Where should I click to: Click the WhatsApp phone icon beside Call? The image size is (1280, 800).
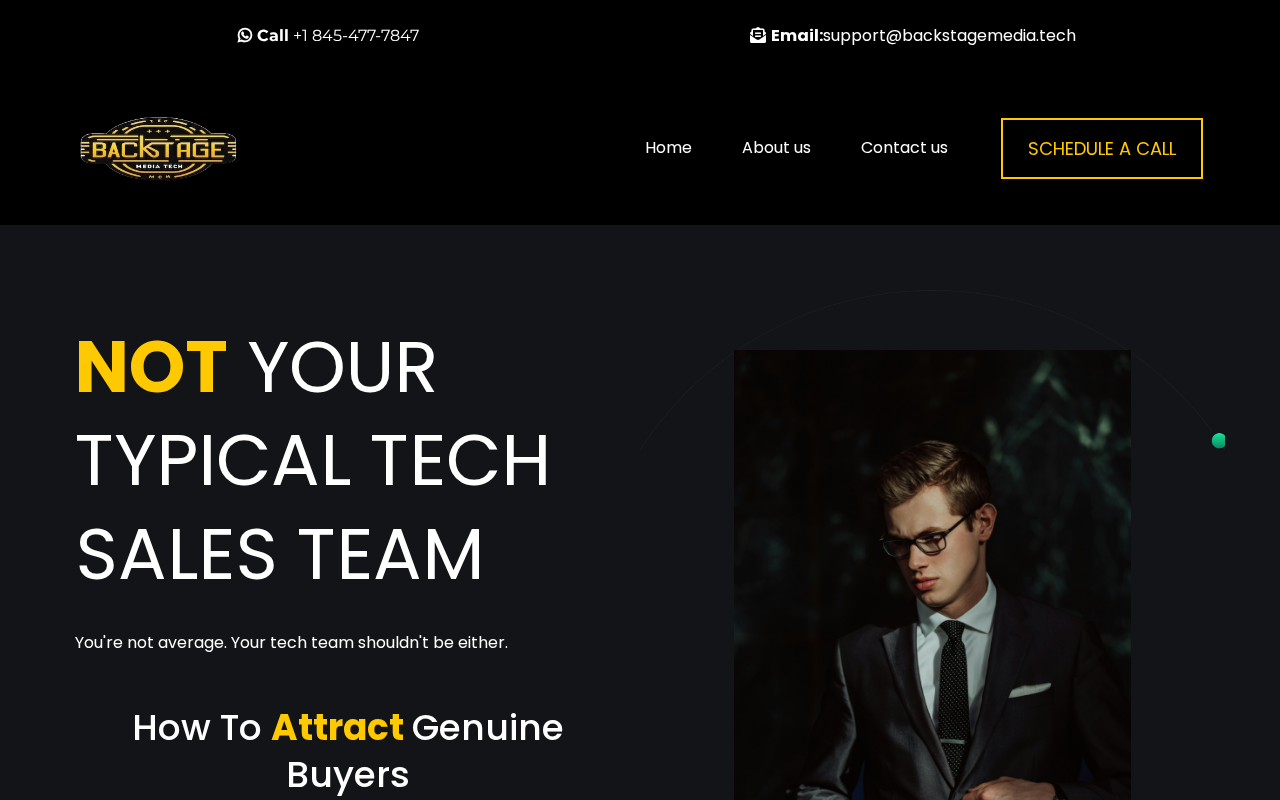point(245,36)
